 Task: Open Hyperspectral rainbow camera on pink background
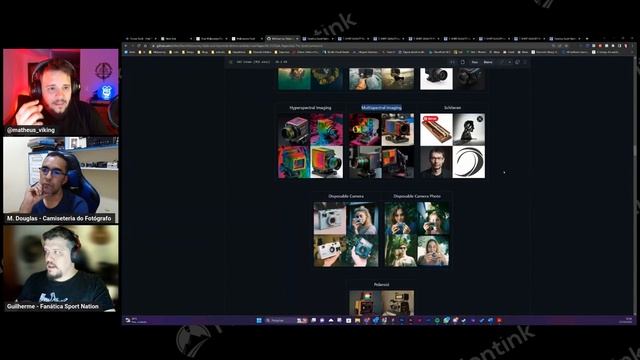[x=327, y=130]
